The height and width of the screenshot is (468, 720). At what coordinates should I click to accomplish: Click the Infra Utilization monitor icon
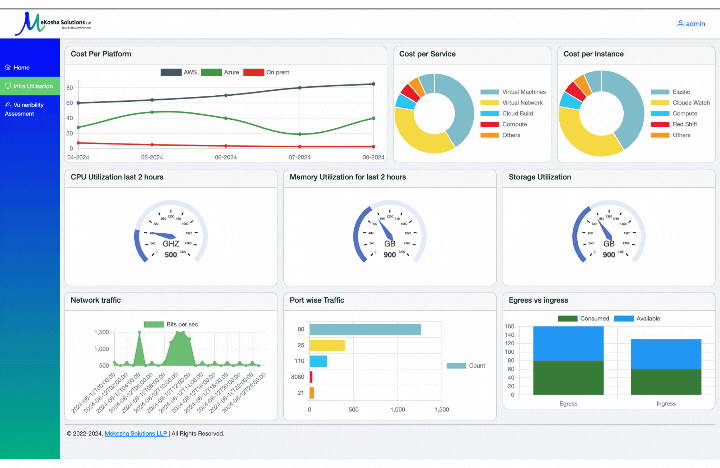[7, 87]
